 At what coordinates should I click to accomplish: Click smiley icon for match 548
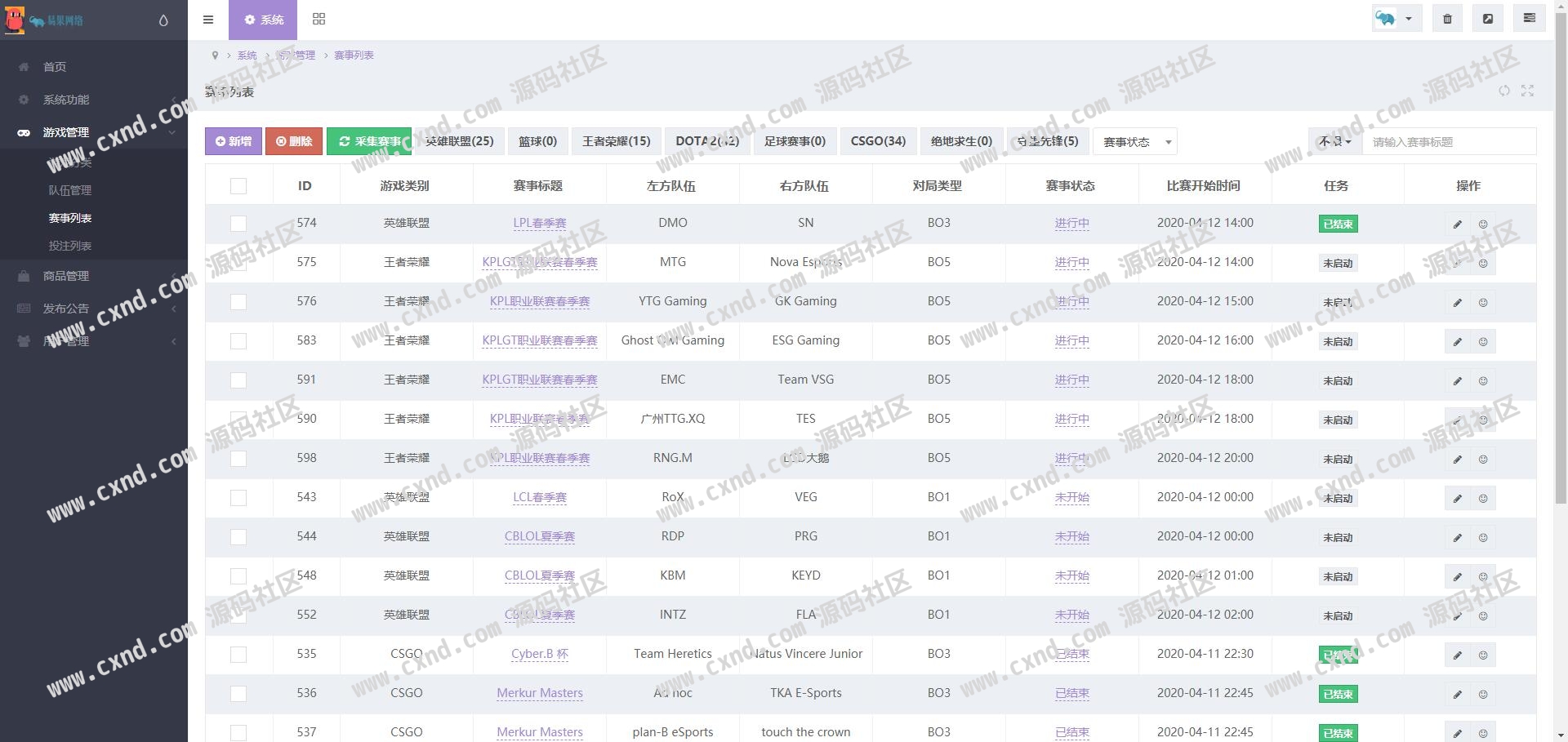1483,576
